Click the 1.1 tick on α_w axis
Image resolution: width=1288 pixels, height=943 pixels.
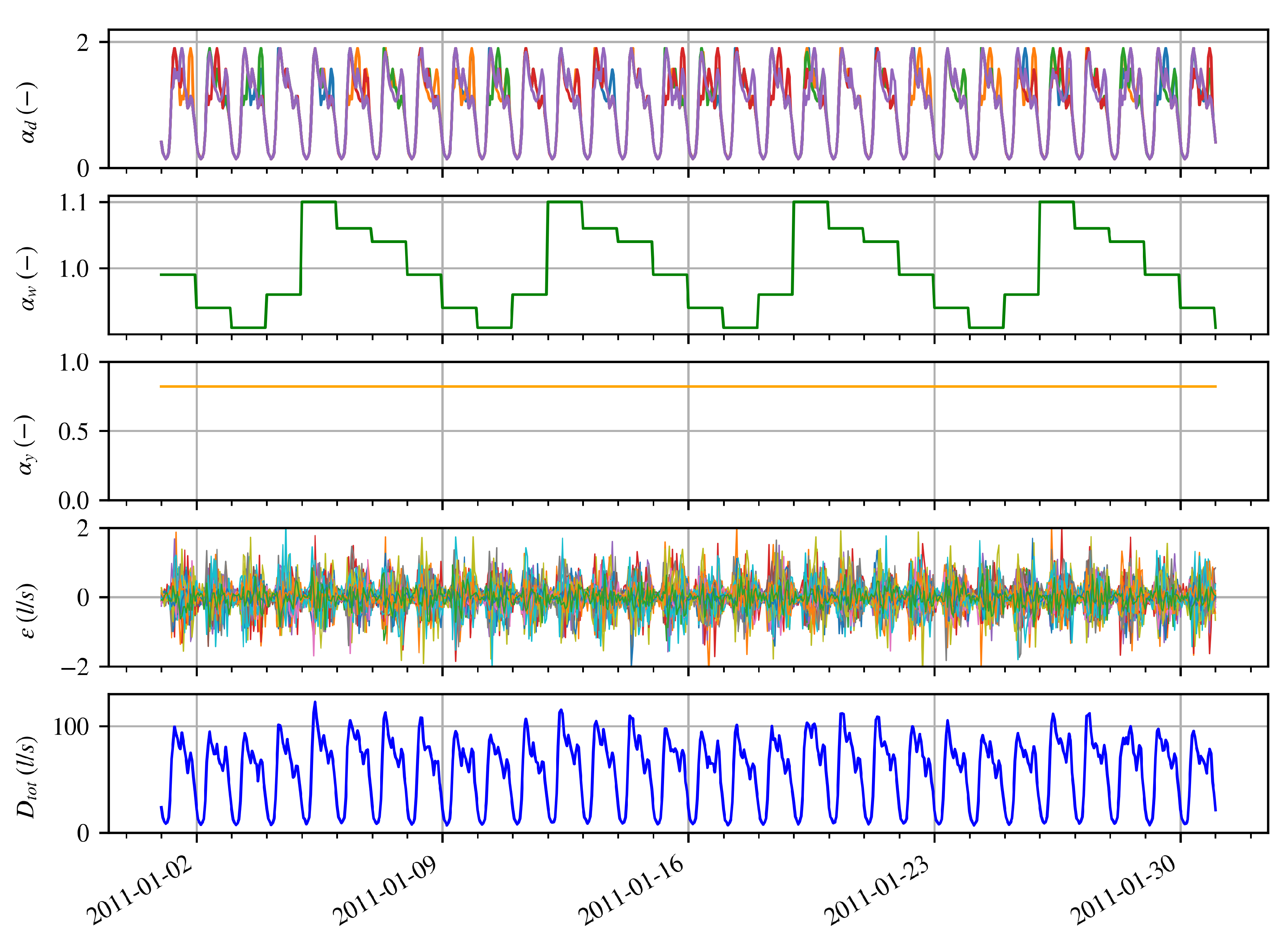(x=74, y=203)
